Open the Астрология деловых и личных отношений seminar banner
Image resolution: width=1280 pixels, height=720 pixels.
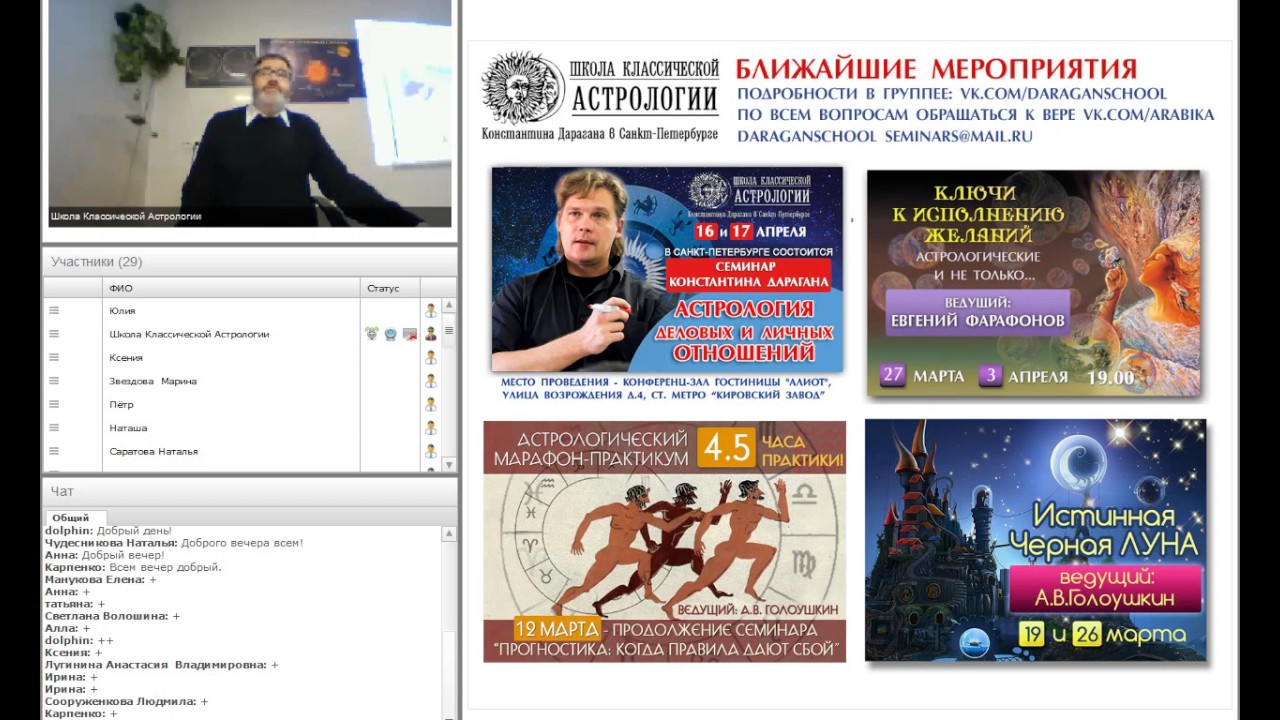(667, 269)
